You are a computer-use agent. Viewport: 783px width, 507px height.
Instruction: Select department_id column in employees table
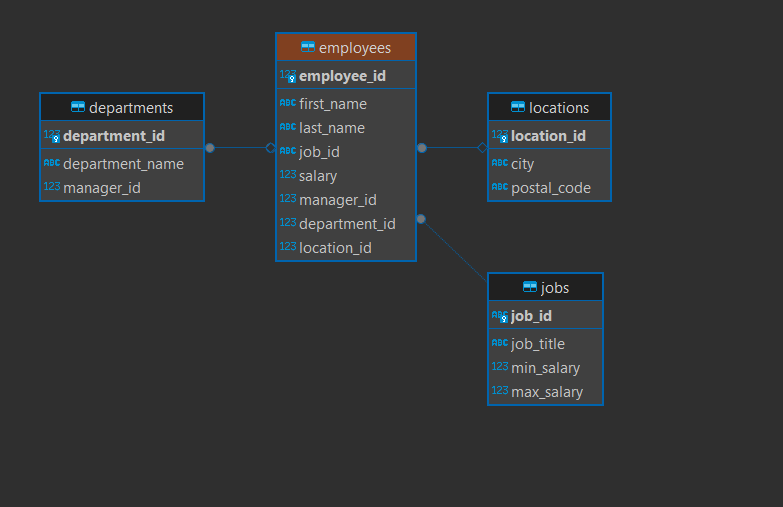346,223
